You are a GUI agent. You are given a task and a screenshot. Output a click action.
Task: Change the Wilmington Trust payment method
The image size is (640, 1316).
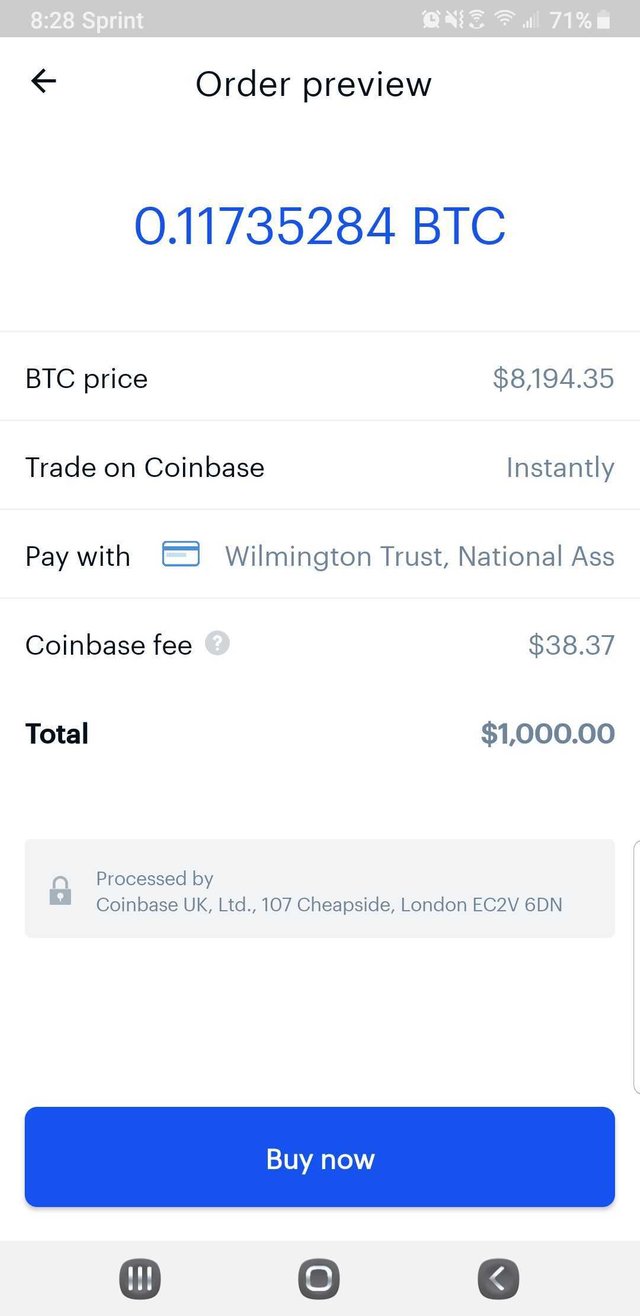(419, 556)
